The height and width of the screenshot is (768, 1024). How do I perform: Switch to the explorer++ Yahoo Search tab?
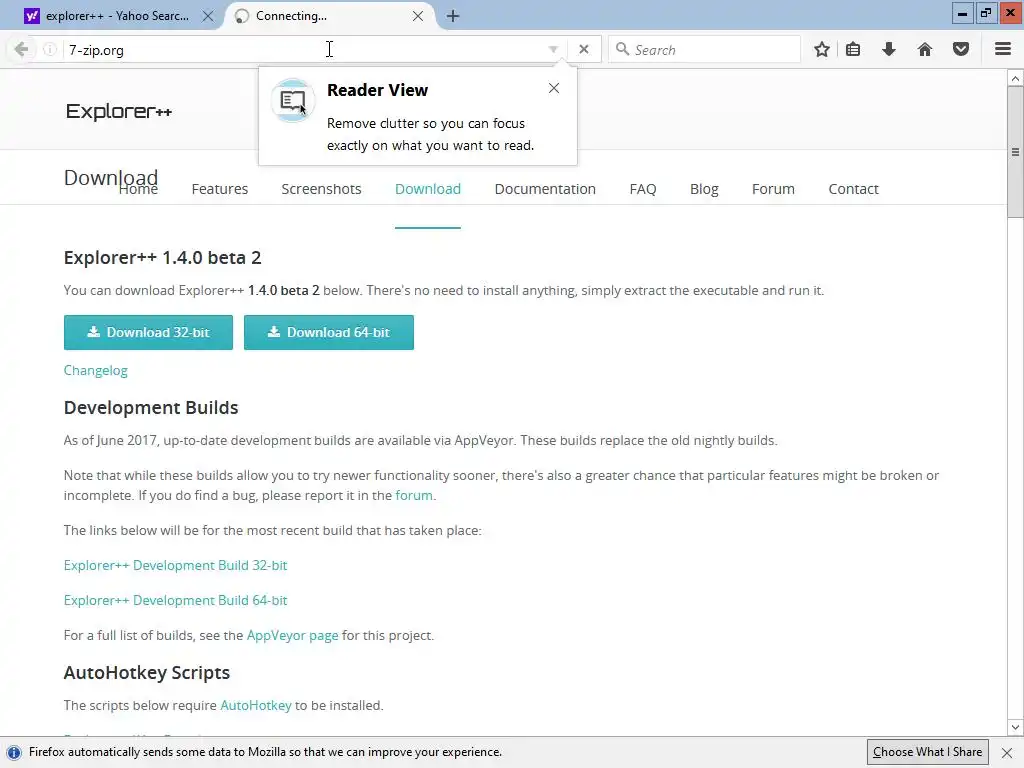point(117,16)
